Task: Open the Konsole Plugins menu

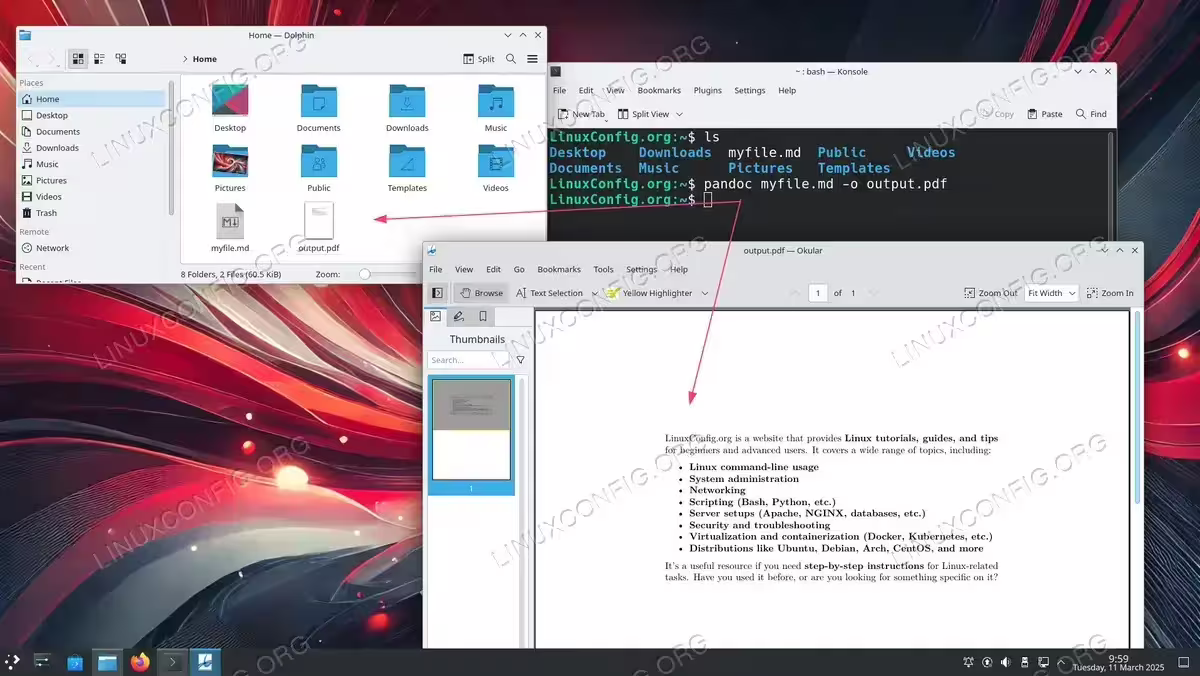Action: pyautogui.click(x=708, y=90)
